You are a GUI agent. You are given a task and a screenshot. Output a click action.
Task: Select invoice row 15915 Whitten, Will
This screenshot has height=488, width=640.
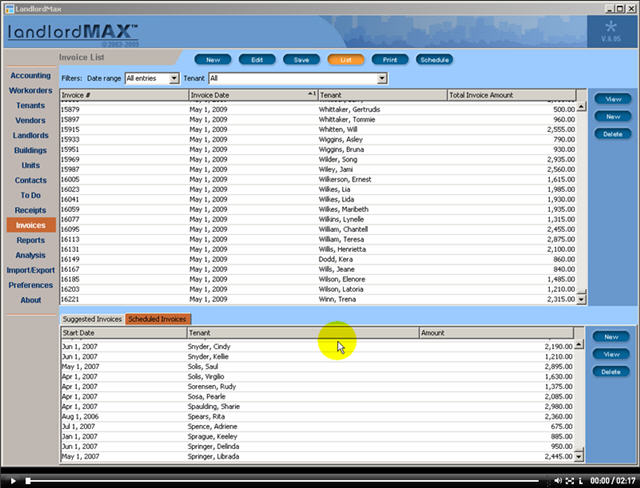(318, 130)
